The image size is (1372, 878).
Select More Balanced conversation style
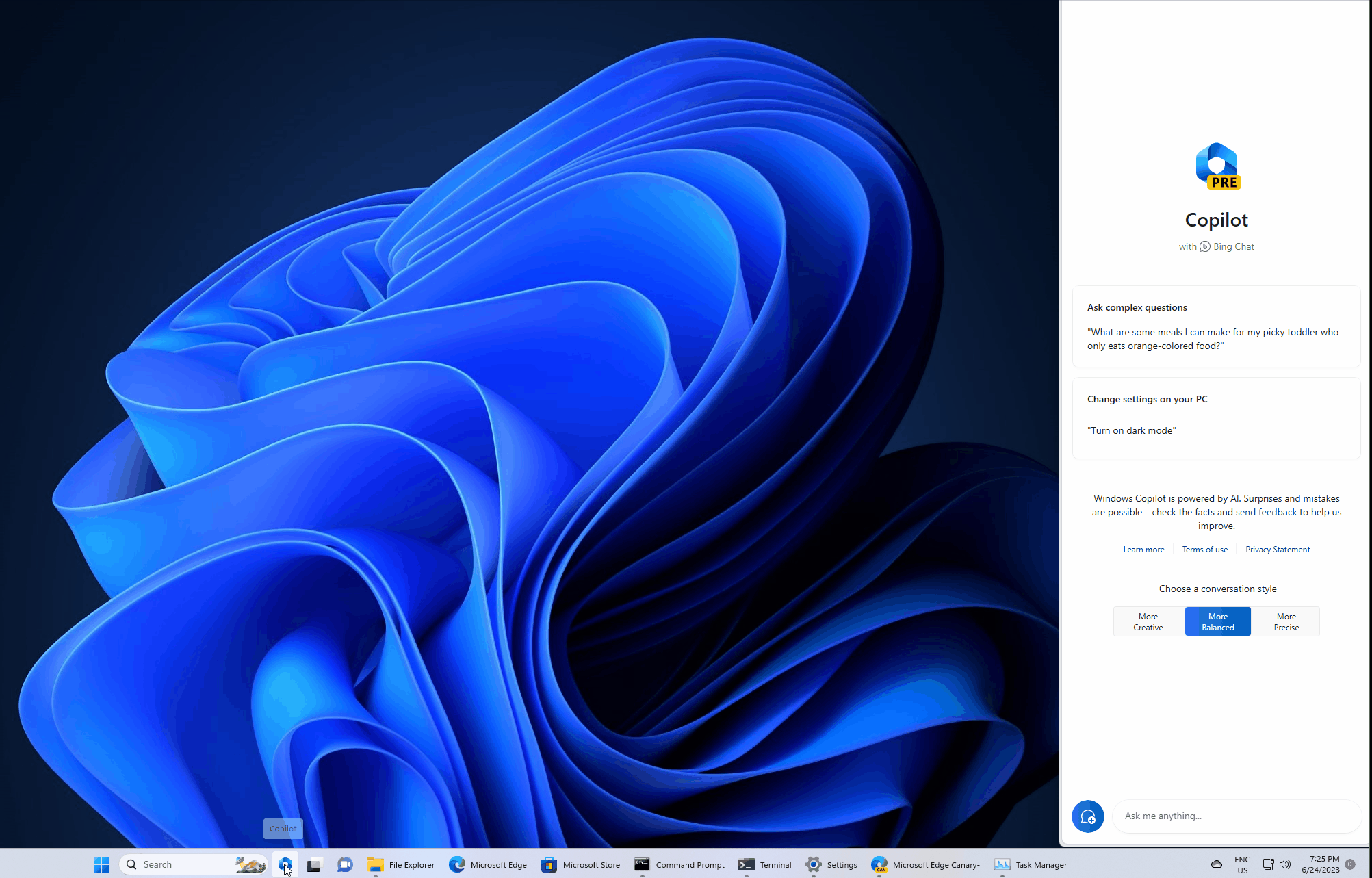point(1217,621)
